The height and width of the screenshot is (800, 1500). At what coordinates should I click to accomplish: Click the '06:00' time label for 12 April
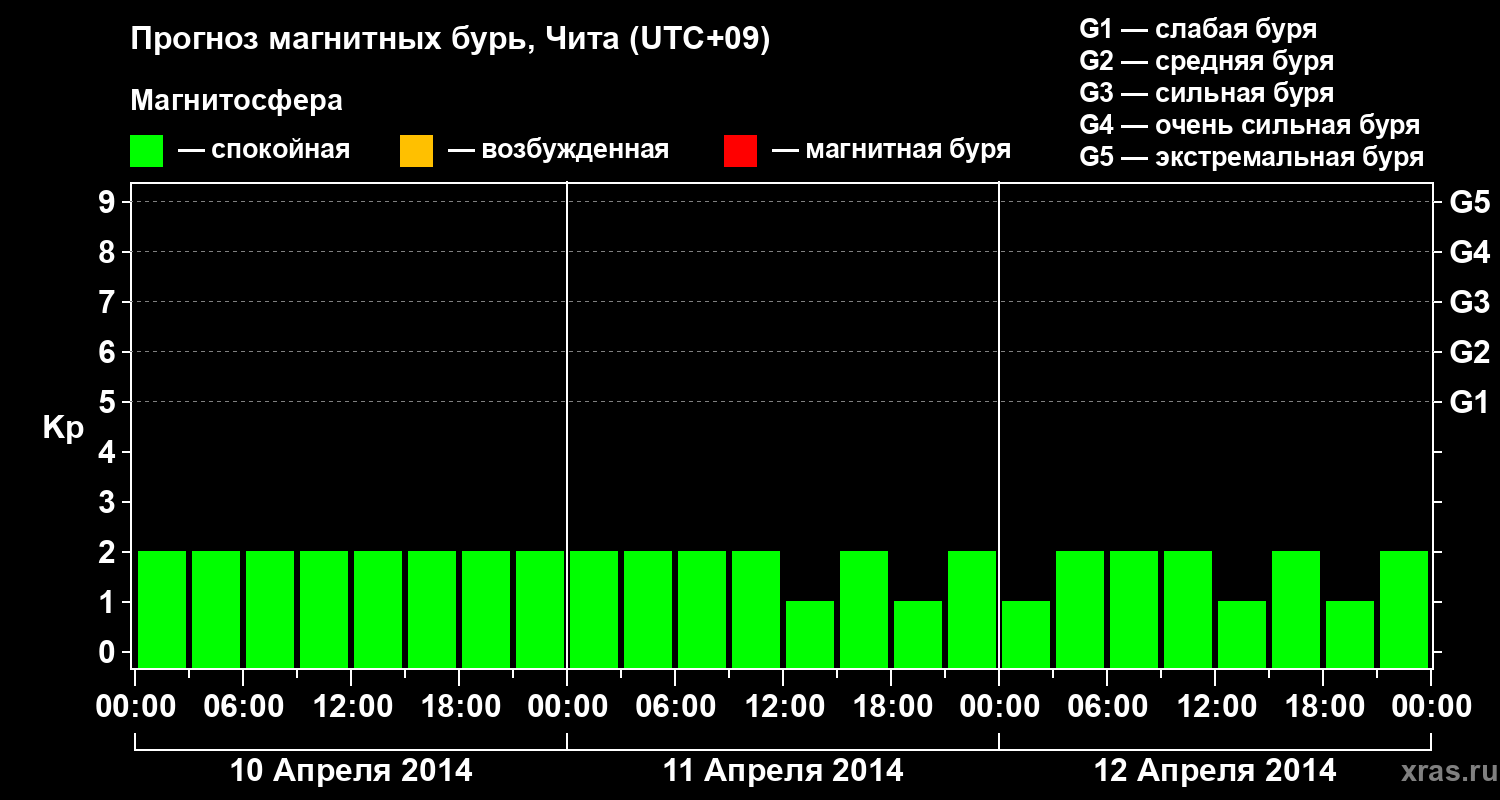[1108, 707]
